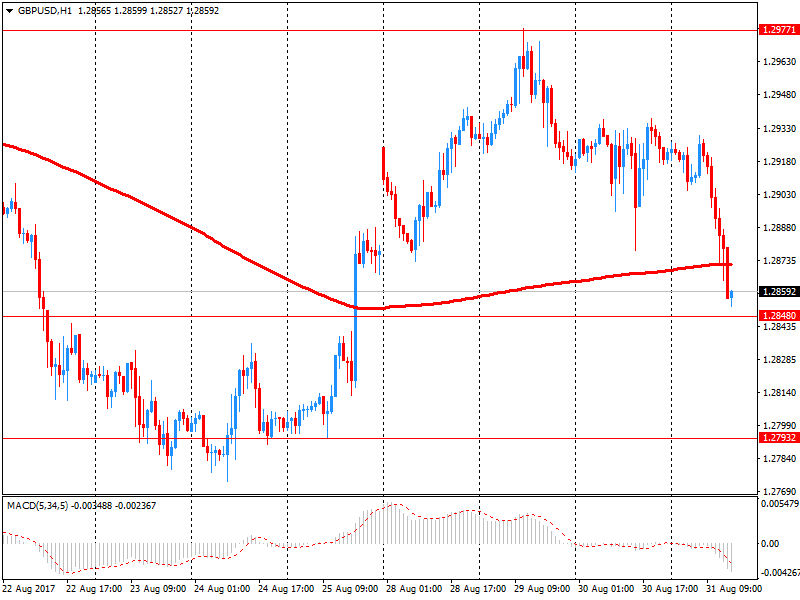The width and height of the screenshot is (800, 600).
Task: Select the MACD readout -0.003488 -0.002367
Action: pyautogui.click(x=114, y=506)
